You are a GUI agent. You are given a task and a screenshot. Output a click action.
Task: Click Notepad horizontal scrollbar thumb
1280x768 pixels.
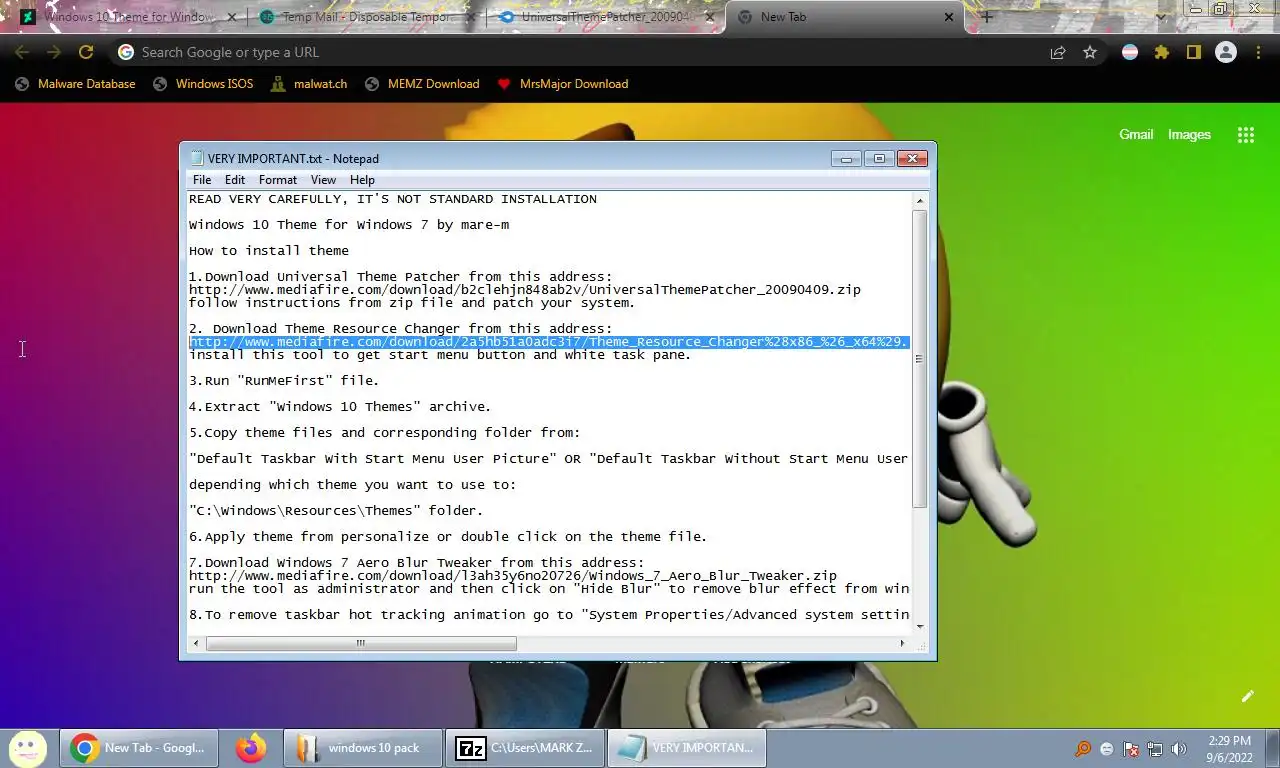pyautogui.click(x=361, y=643)
